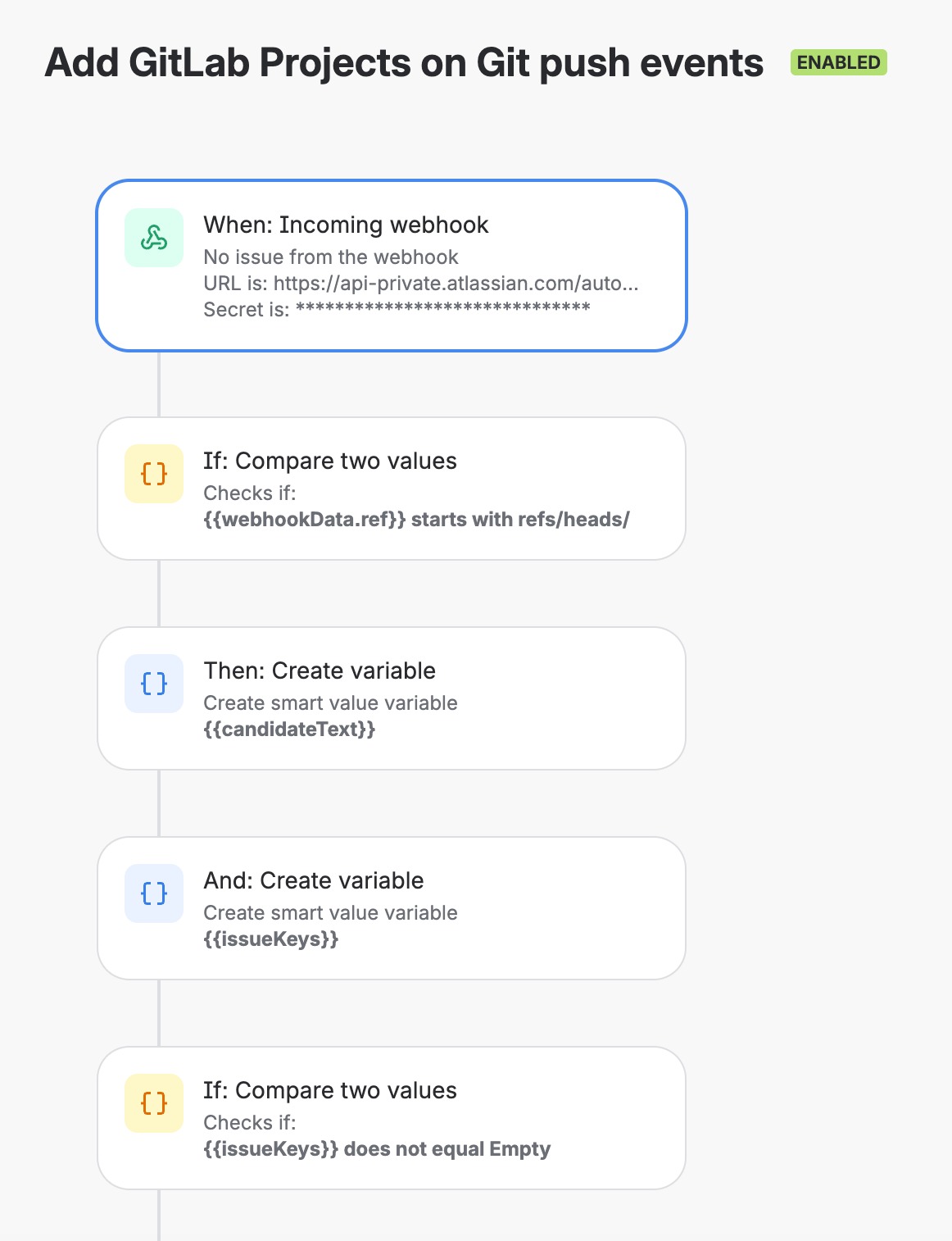Click the hidden Secret value field

(397, 309)
